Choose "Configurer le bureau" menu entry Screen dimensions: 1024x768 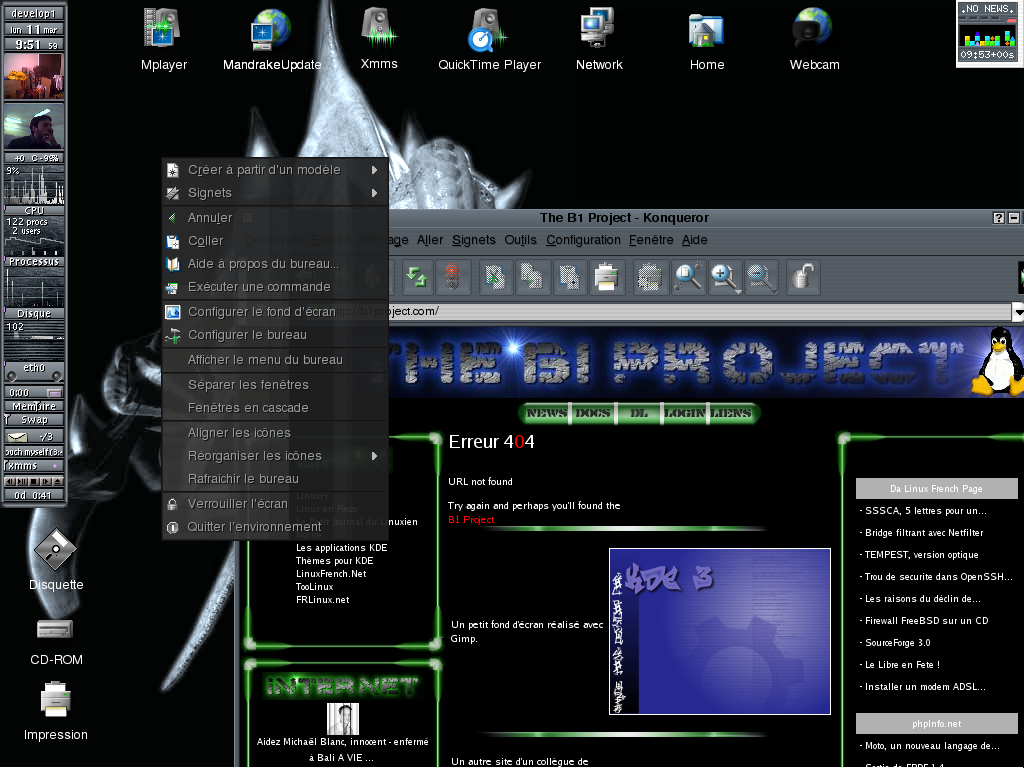[275, 335]
